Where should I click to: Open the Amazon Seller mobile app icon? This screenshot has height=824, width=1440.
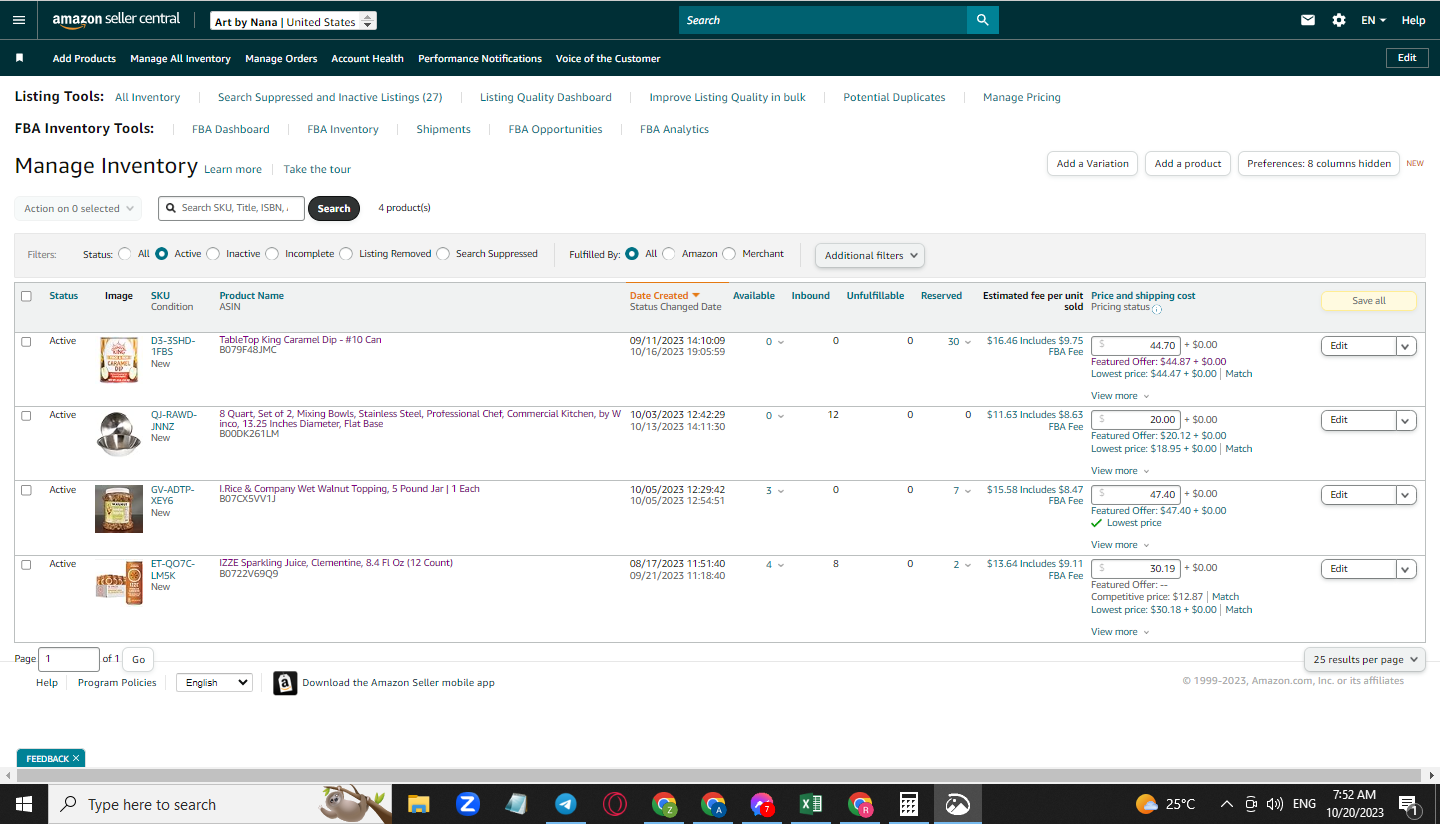click(x=285, y=683)
